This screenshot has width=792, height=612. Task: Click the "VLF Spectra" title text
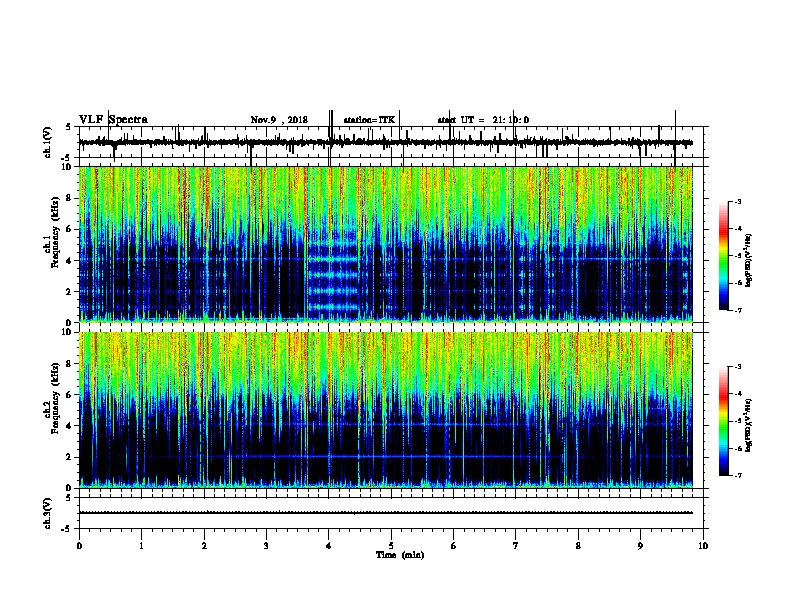(113, 120)
